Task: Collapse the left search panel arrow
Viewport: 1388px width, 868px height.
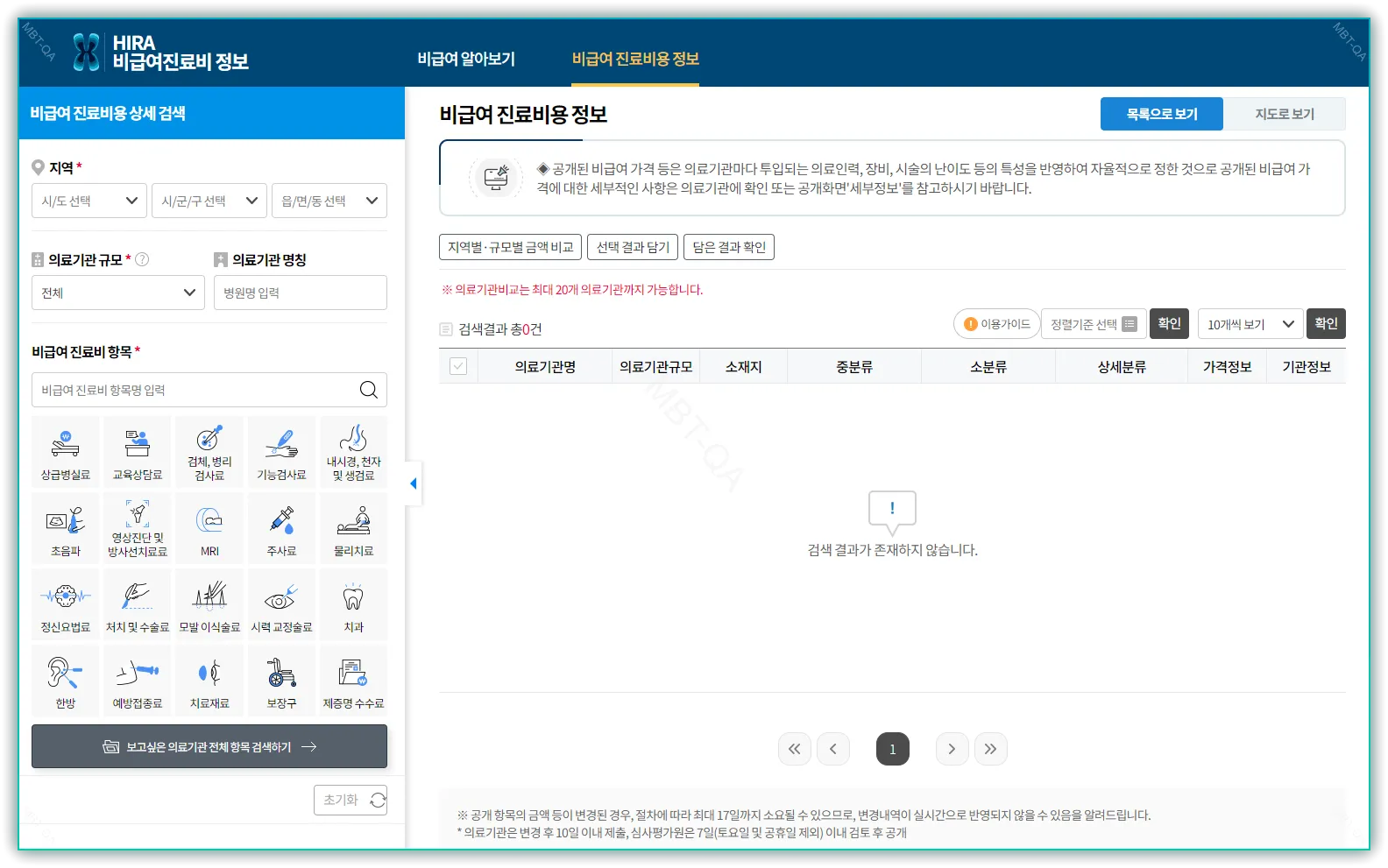Action: click(x=414, y=483)
